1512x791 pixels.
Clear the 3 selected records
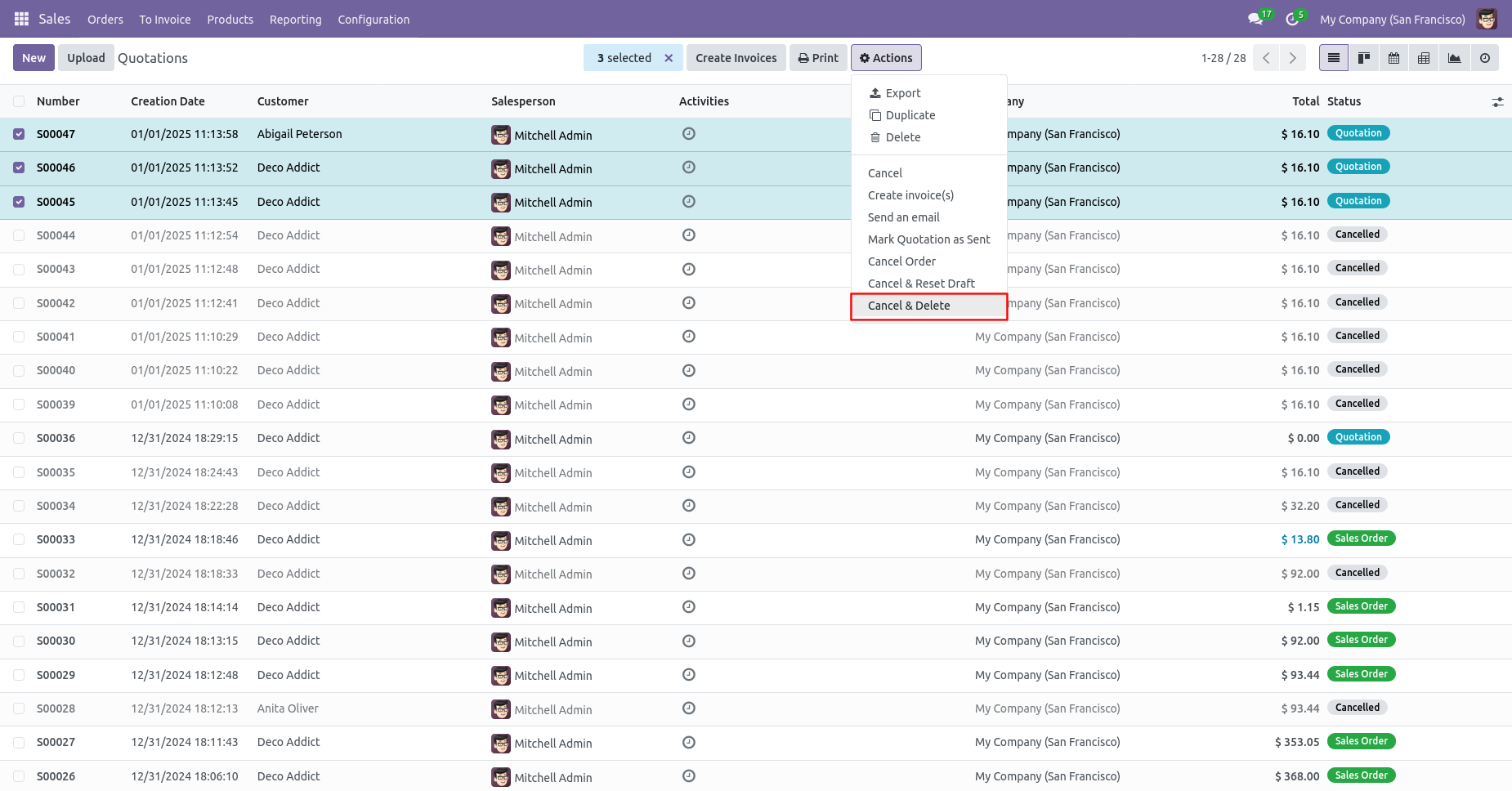669,58
